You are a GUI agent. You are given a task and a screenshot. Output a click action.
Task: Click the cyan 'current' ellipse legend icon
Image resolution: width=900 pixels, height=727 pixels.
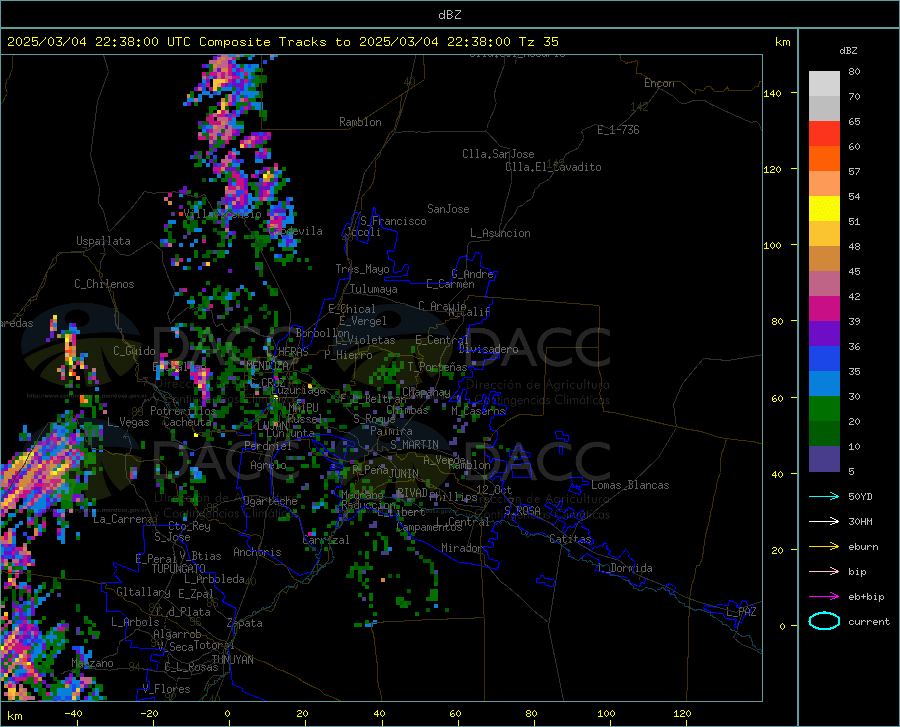[824, 621]
